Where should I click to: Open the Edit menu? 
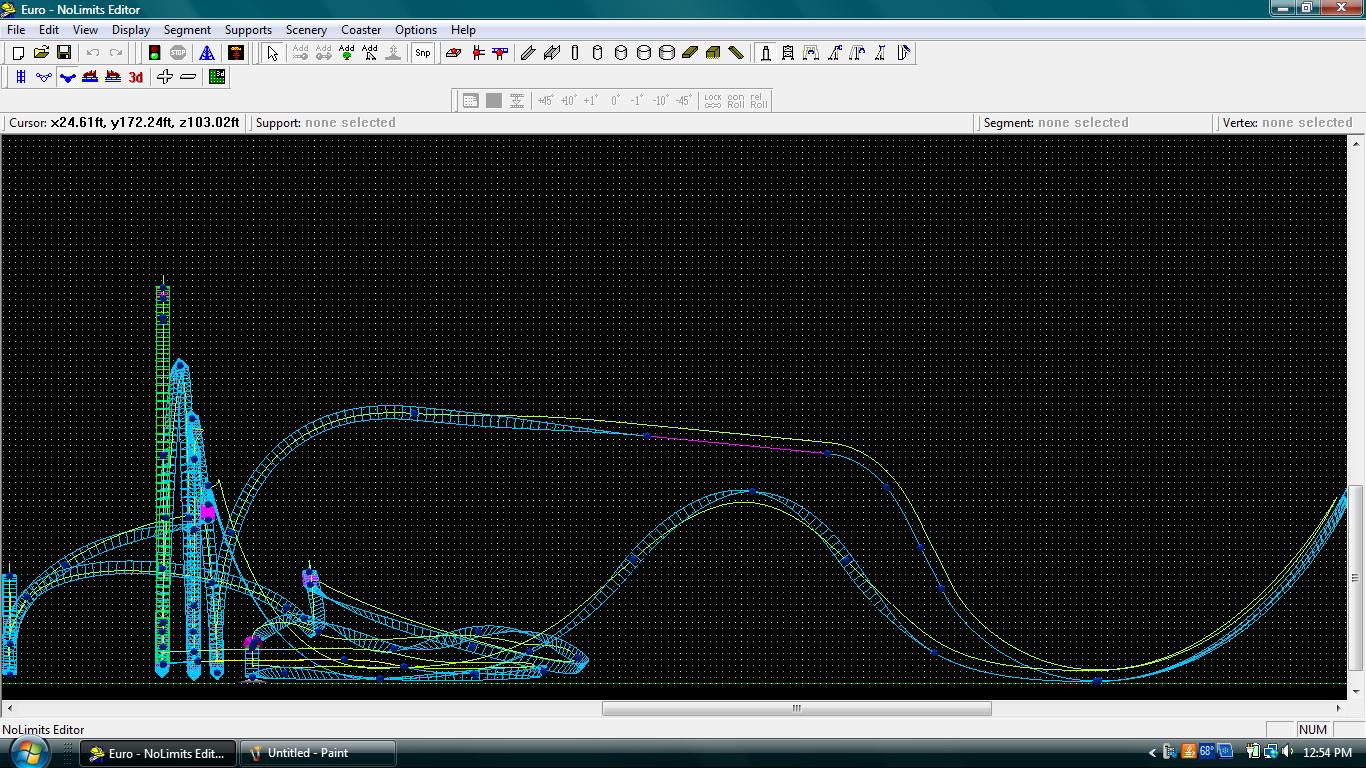pos(49,30)
